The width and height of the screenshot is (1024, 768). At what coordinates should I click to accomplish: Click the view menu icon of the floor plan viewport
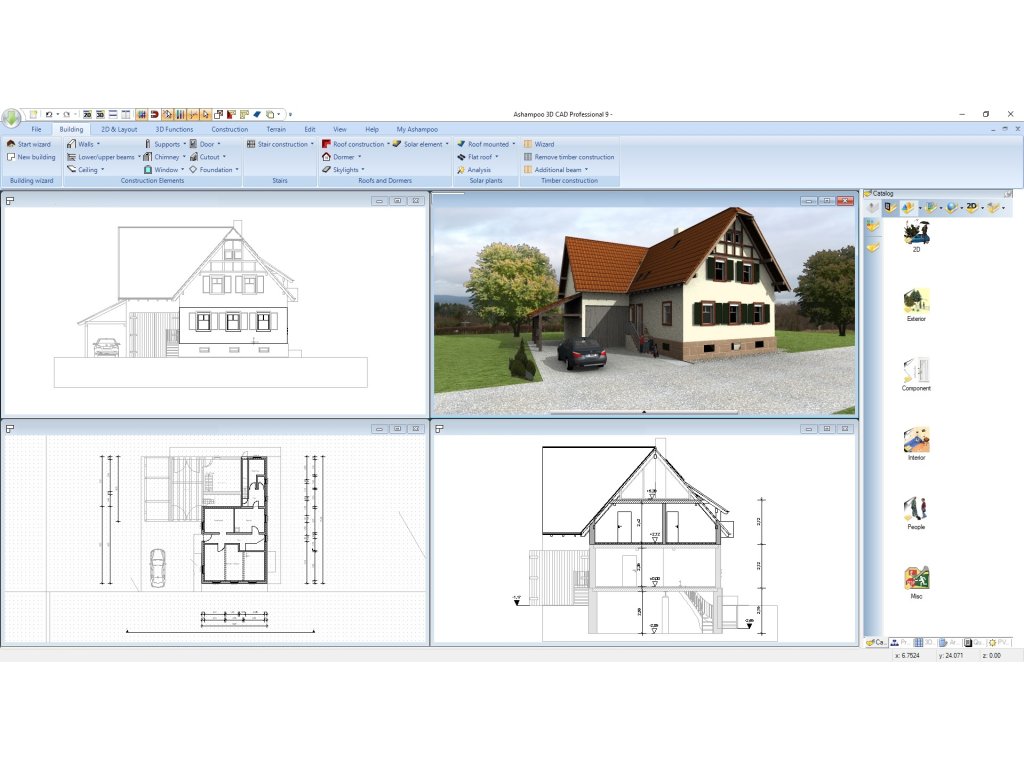[x=10, y=429]
